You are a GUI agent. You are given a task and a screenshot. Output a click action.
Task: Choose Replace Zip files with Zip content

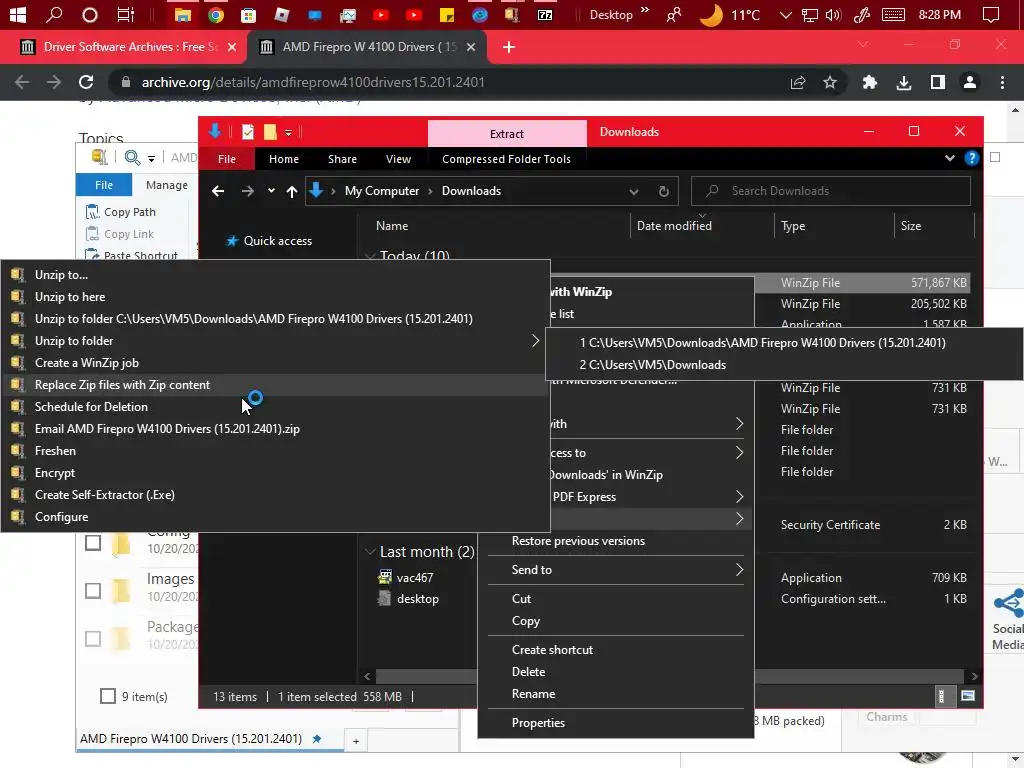(275, 385)
